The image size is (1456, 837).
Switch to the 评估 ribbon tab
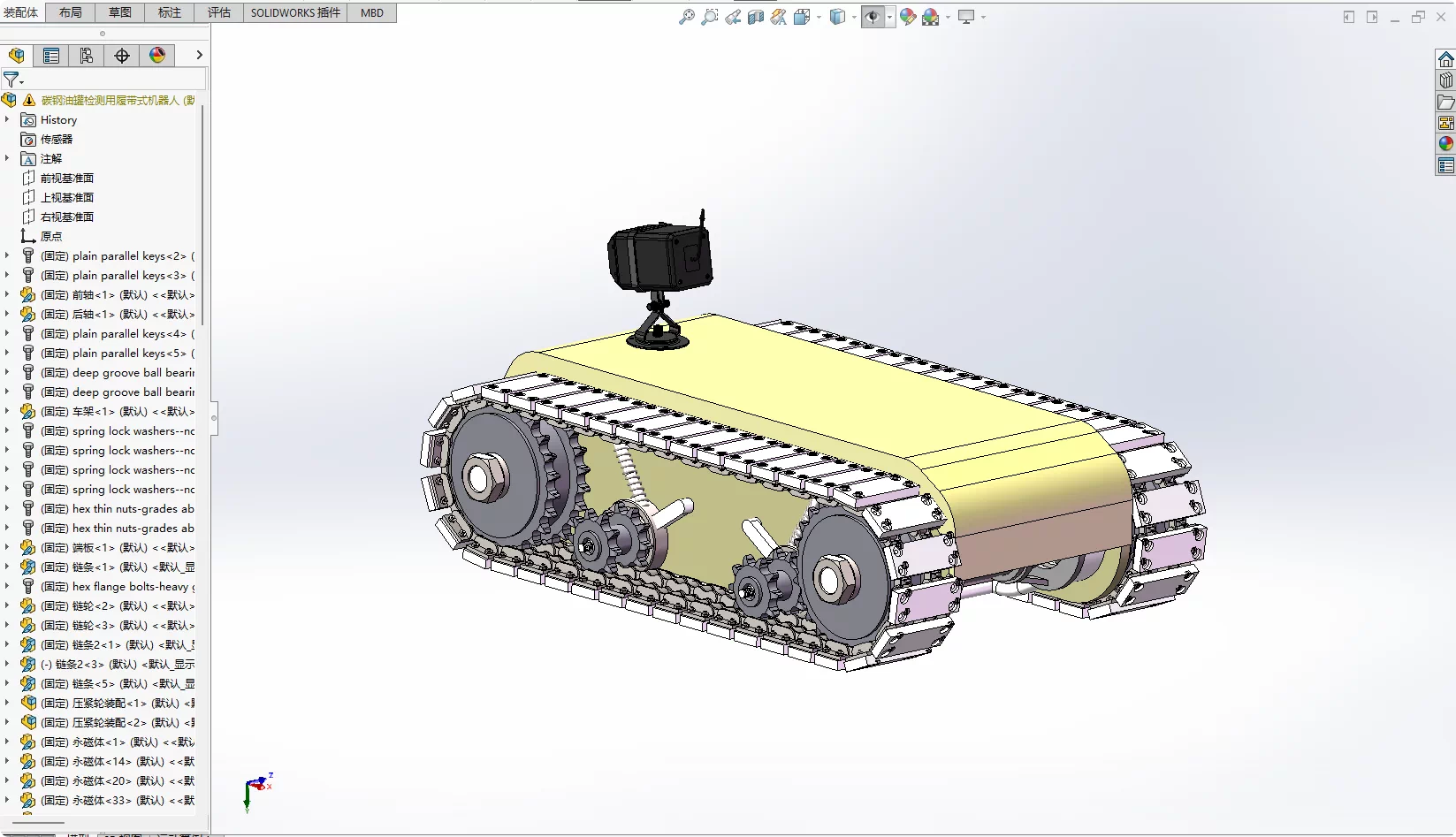point(219,12)
